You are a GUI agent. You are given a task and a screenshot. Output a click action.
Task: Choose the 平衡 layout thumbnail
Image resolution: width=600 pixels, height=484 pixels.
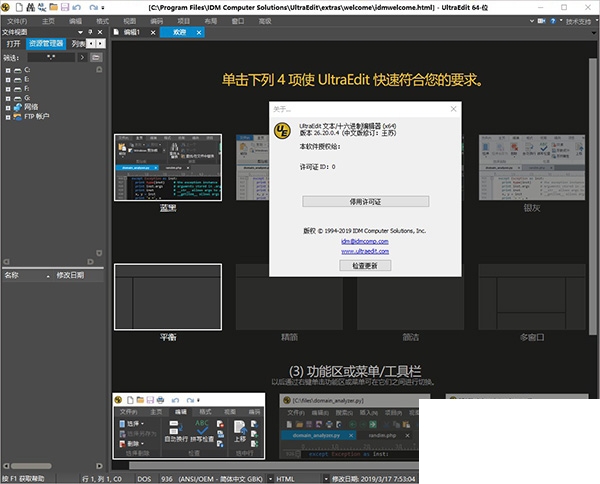coord(168,297)
